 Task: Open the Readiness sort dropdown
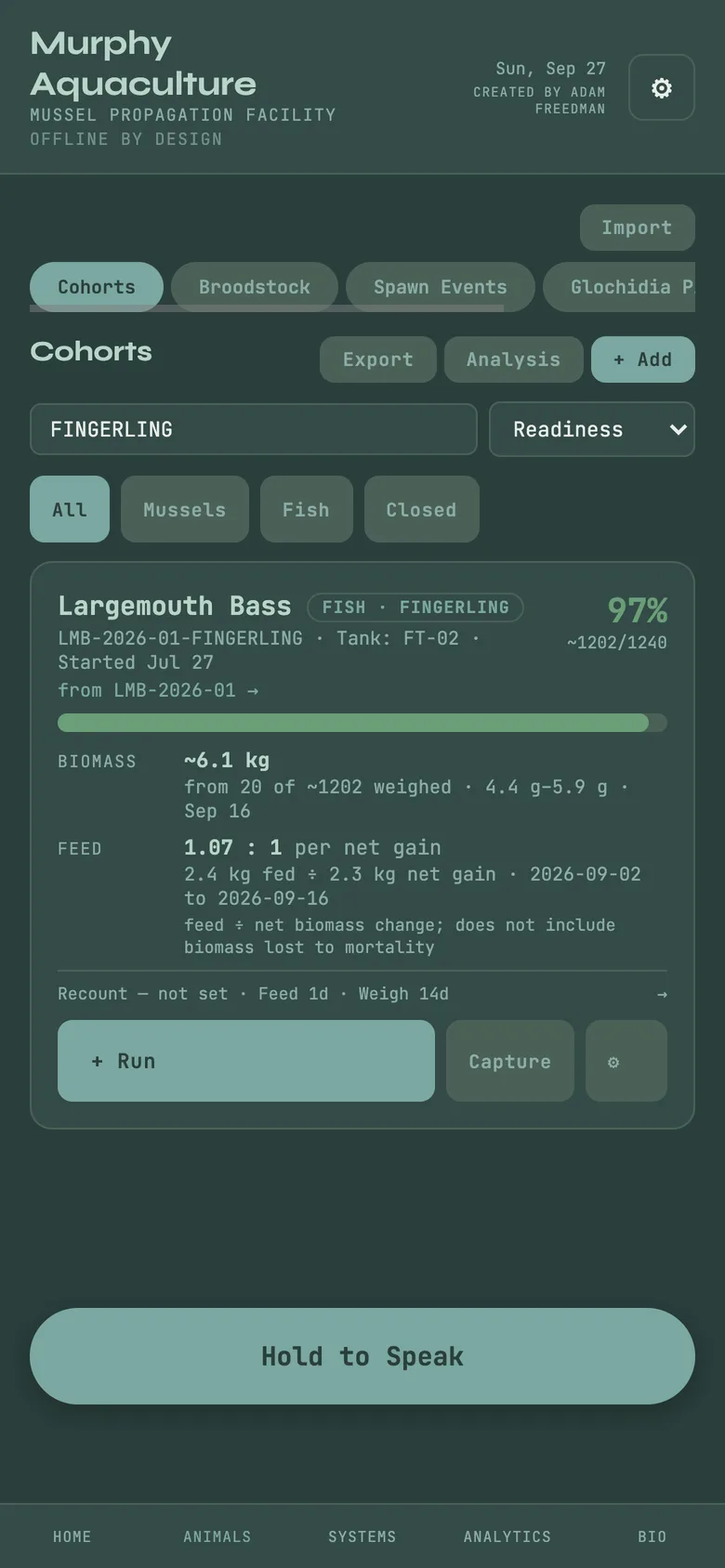(x=592, y=429)
